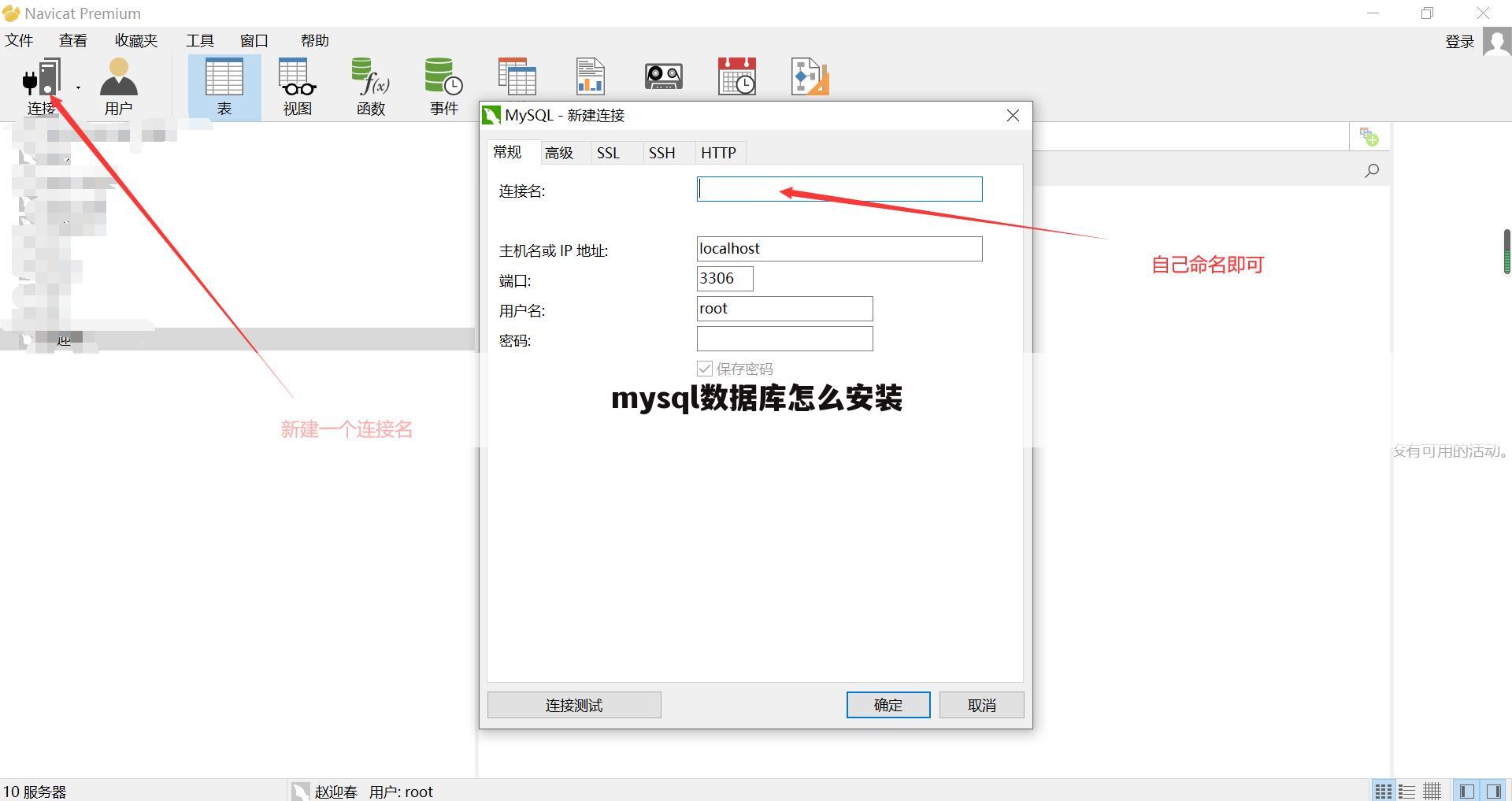
Task: Open the Connection dropdown arrow
Action: (78, 87)
